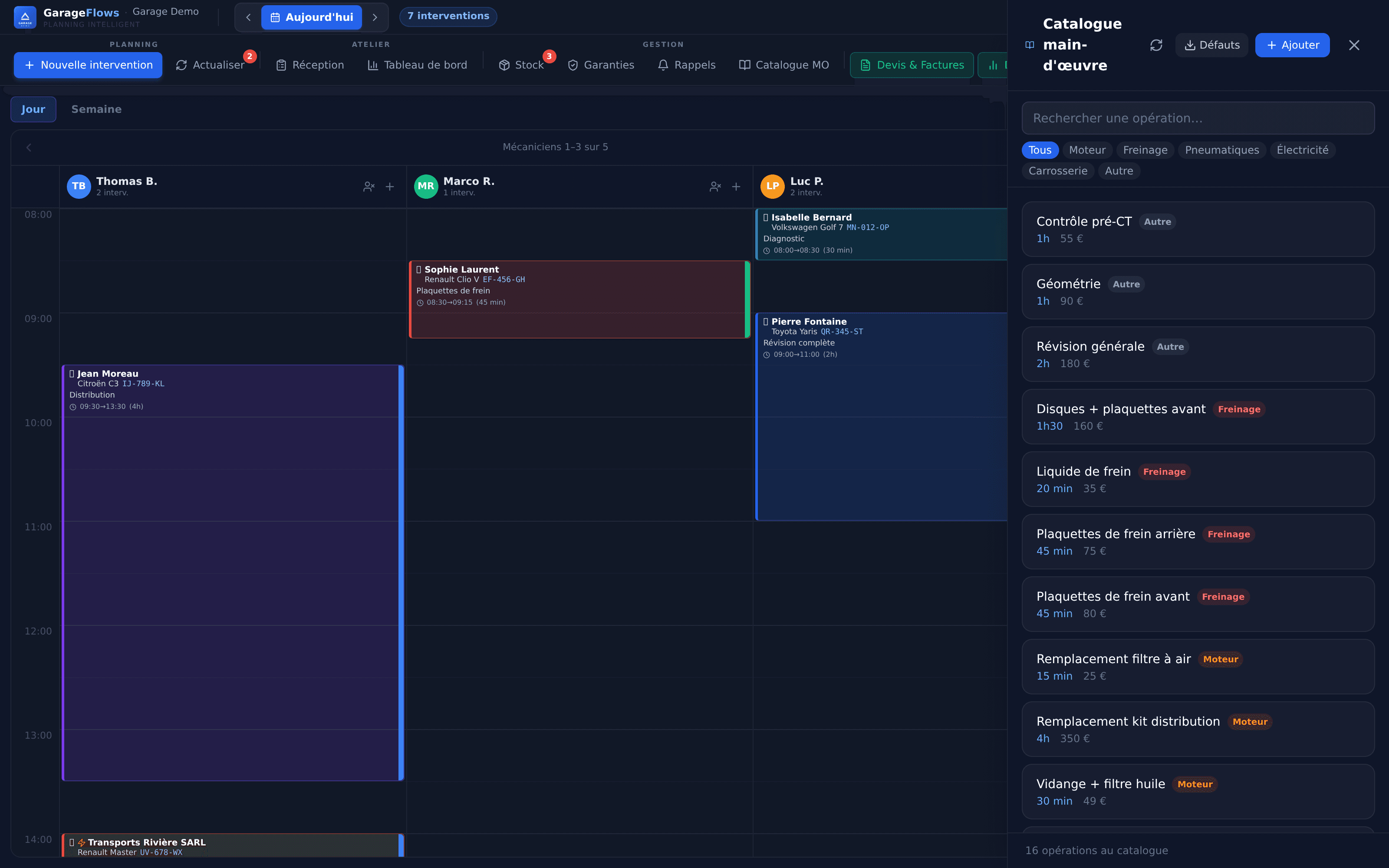The height and width of the screenshot is (868, 1389).
Task: Open Rappels bell item
Action: (687, 65)
